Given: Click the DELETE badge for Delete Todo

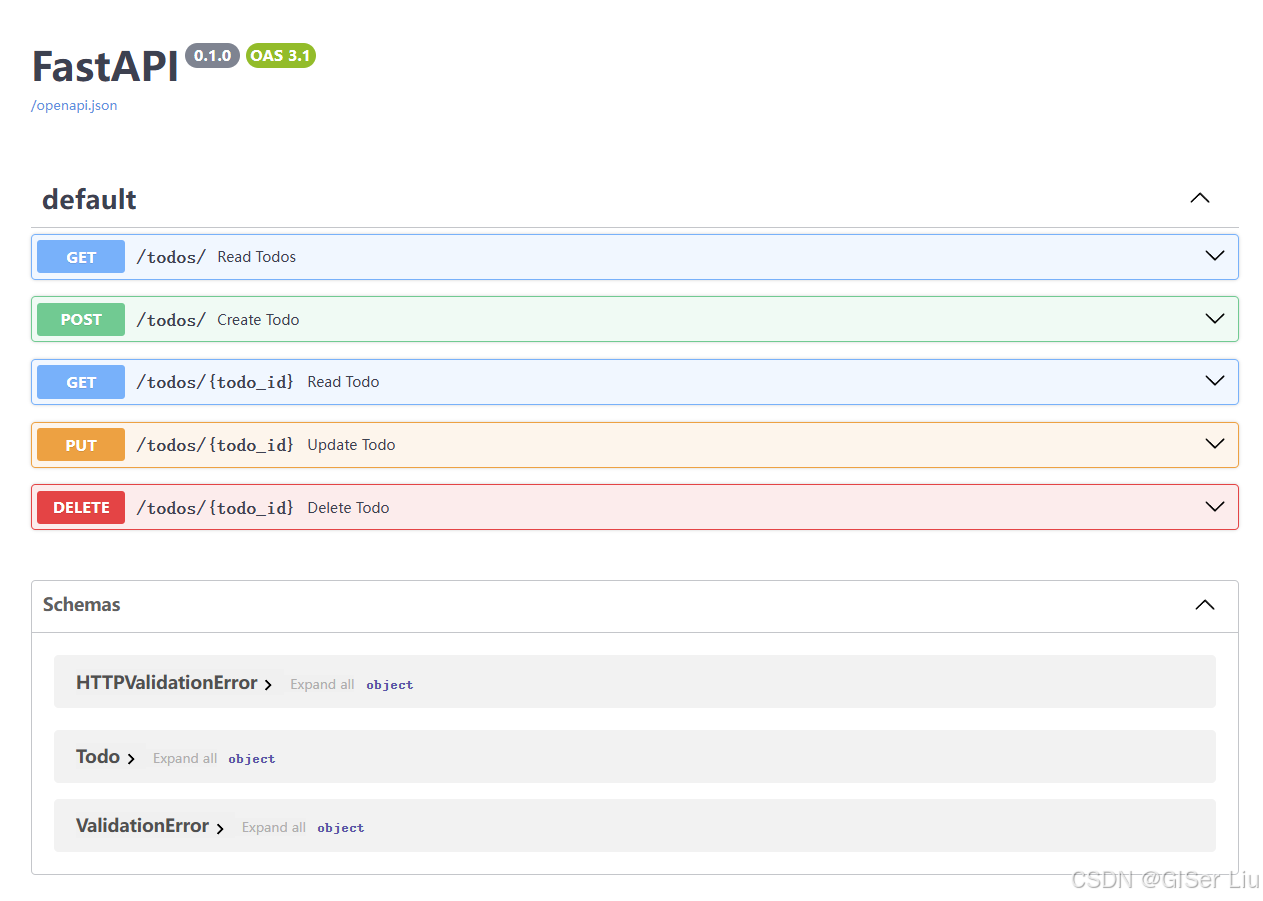Looking at the screenshot, I should 80,507.
